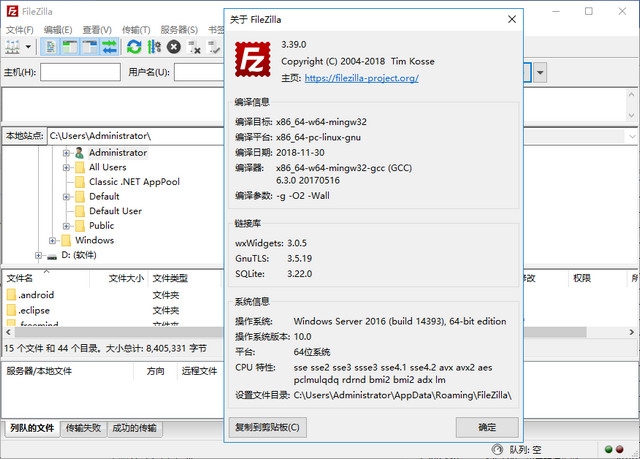The height and width of the screenshot is (459, 640).
Task: Toggle remote directory tree display
Action: [89, 47]
